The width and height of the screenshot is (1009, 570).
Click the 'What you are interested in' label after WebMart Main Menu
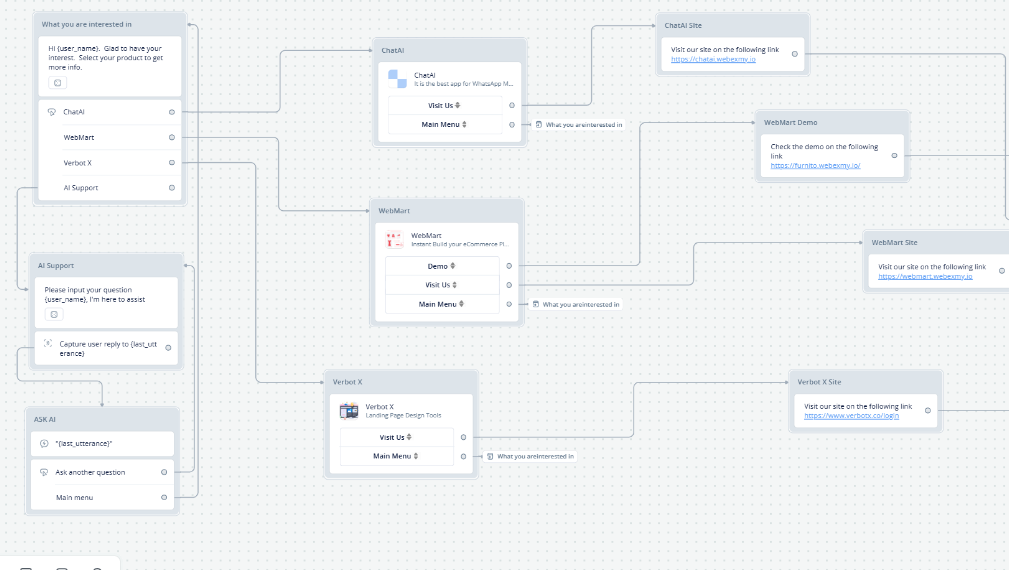tap(580, 304)
